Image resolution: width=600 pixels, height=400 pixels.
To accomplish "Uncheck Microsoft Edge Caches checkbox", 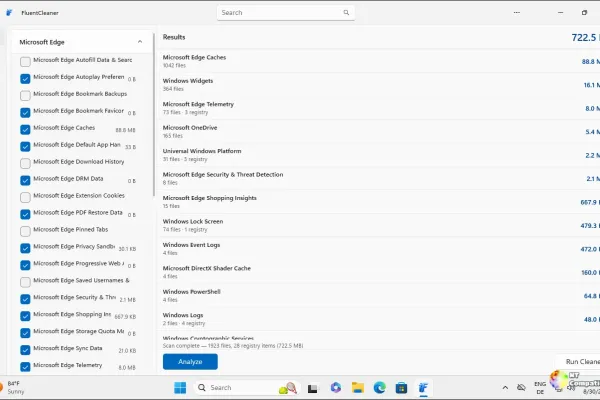I will coord(25,129).
